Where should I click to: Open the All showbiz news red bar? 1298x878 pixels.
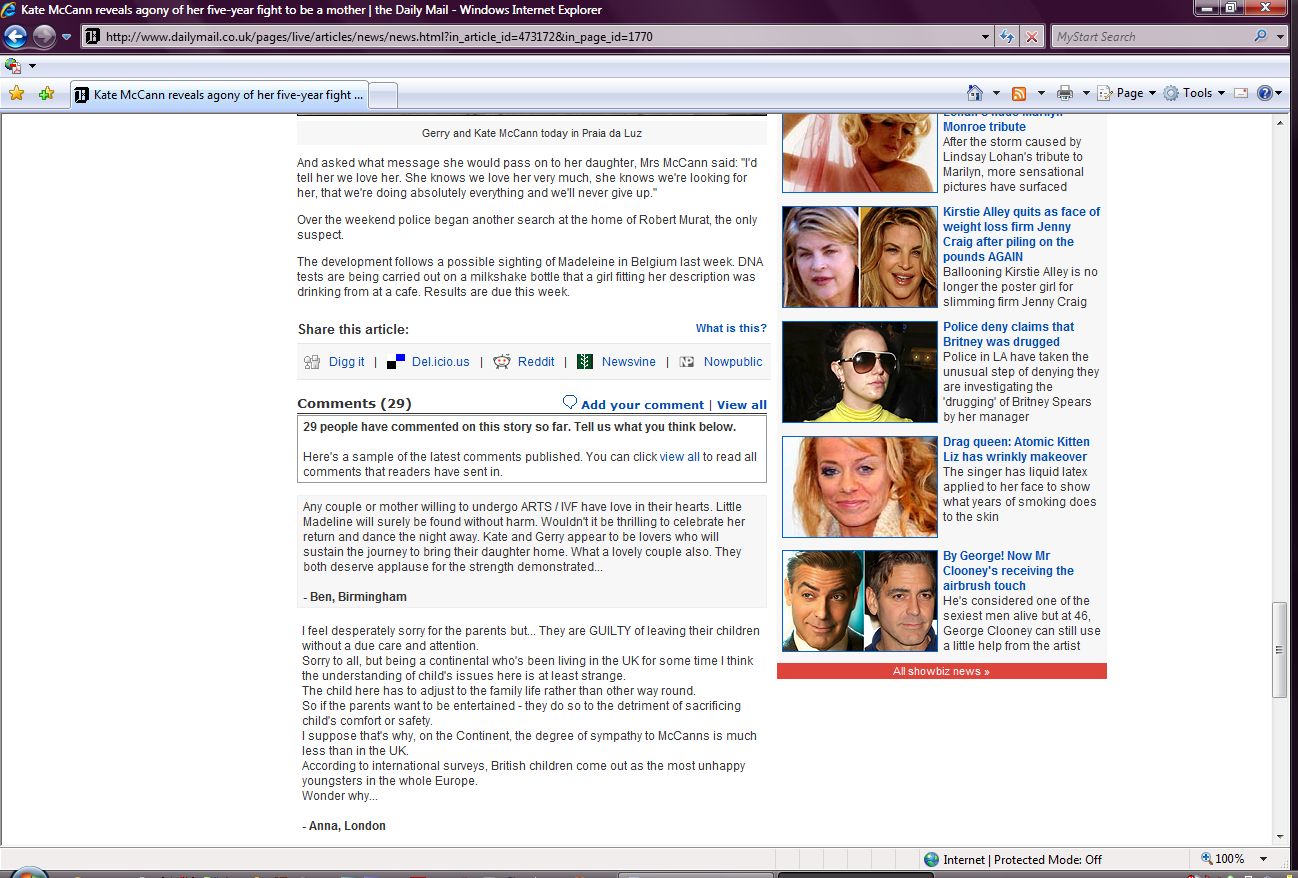click(941, 671)
